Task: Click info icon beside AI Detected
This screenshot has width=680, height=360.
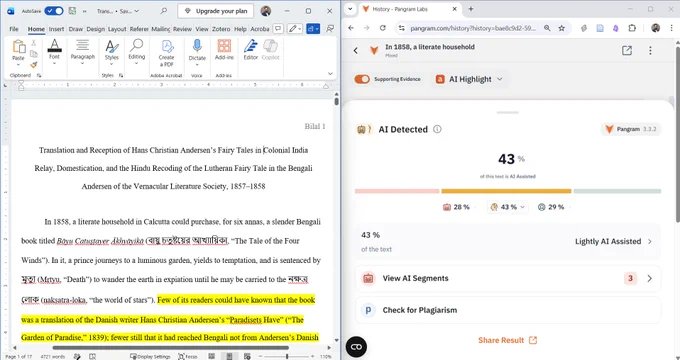Action: click(x=437, y=129)
